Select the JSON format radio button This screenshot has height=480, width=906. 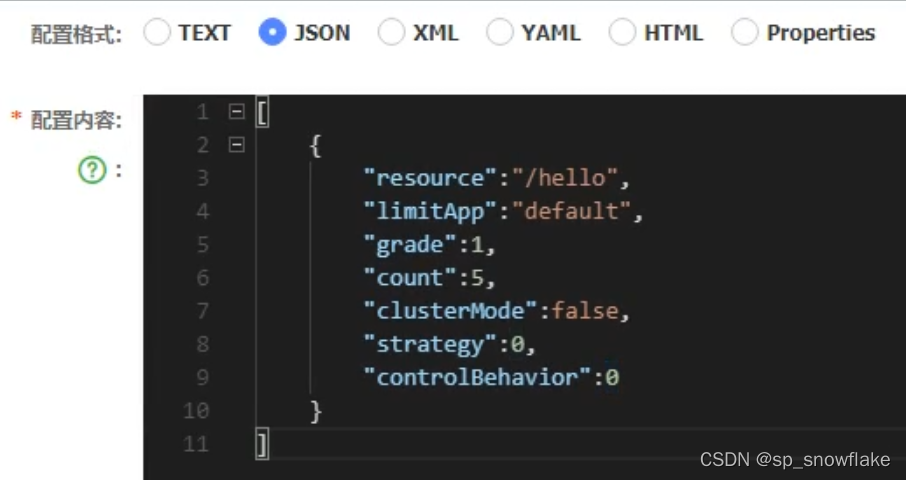tap(272, 32)
